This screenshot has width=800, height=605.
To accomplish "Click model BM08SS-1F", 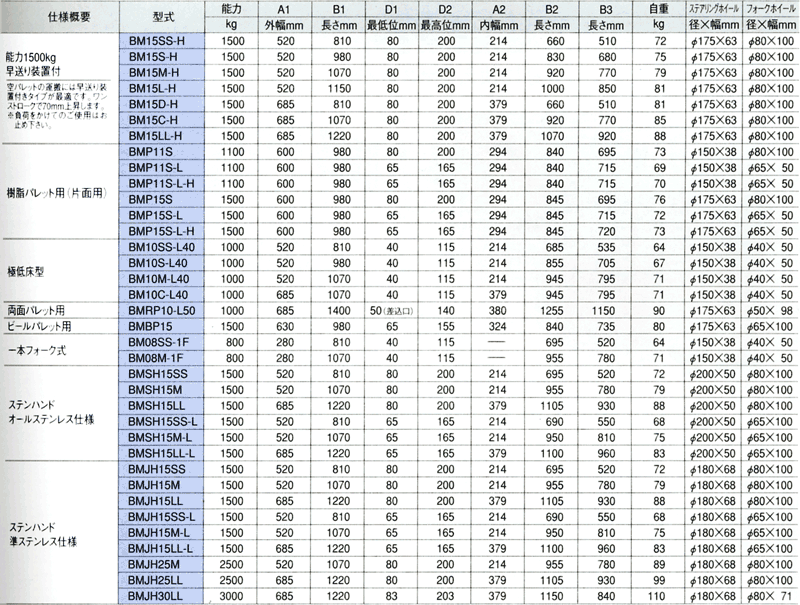I will click(162, 342).
